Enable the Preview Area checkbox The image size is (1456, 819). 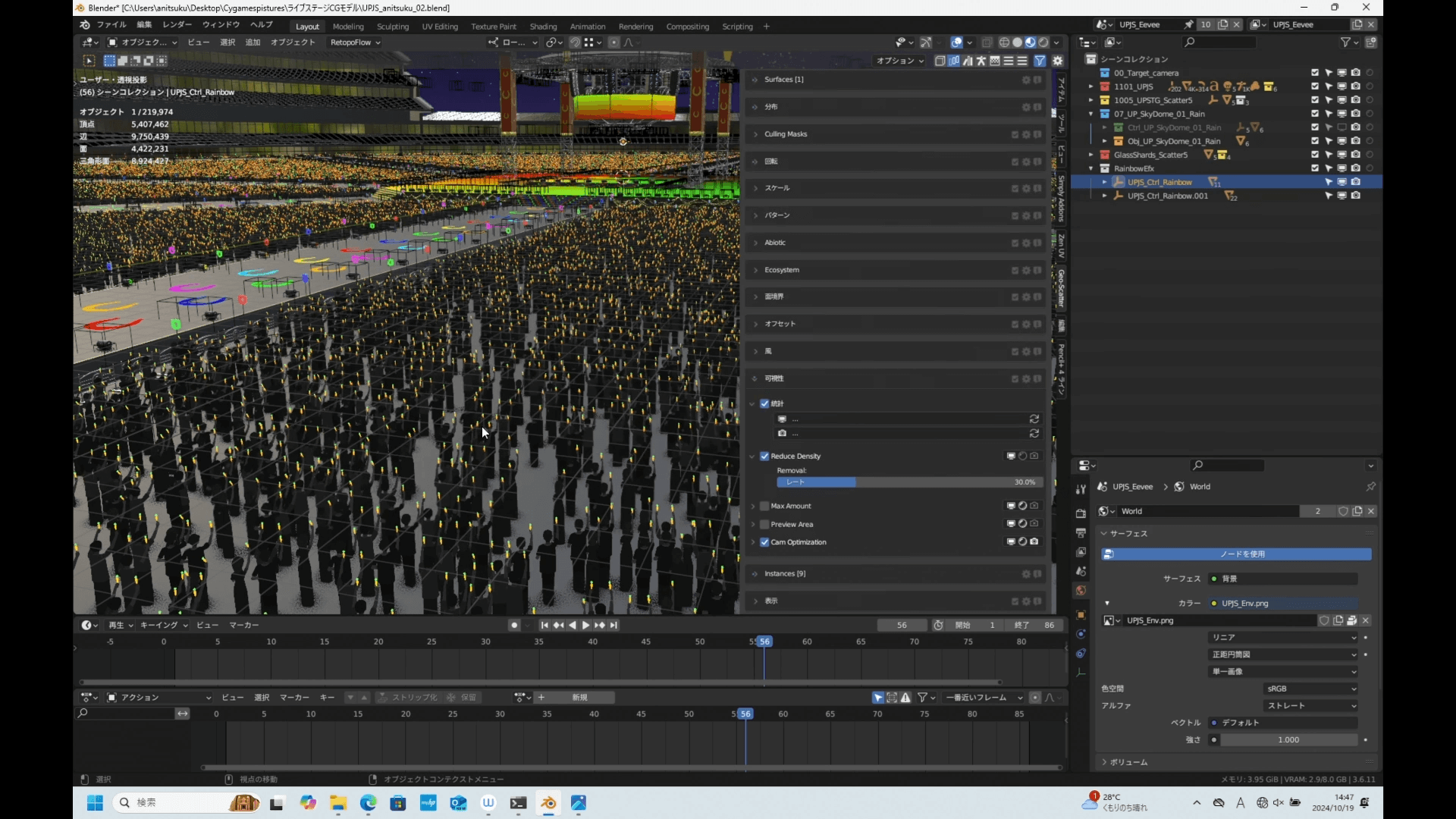[x=764, y=525]
